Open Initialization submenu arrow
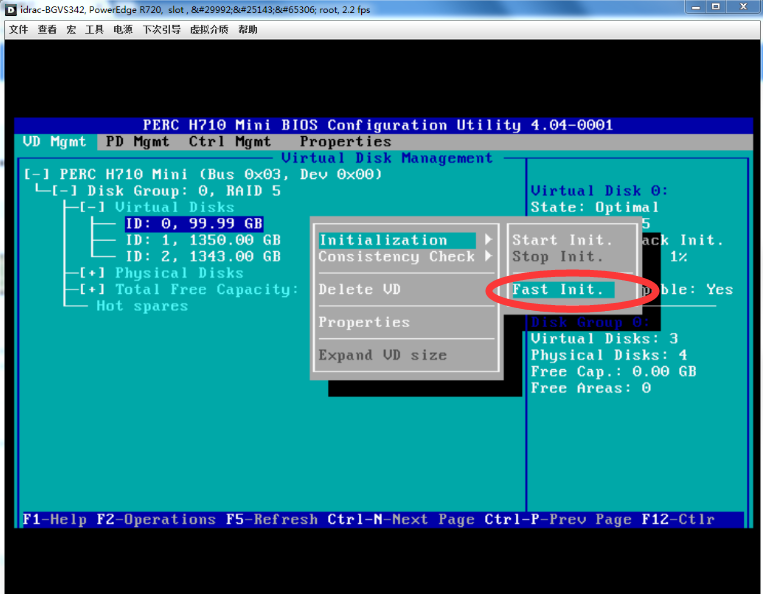Screen dimensions: 763x594 (x=489, y=240)
